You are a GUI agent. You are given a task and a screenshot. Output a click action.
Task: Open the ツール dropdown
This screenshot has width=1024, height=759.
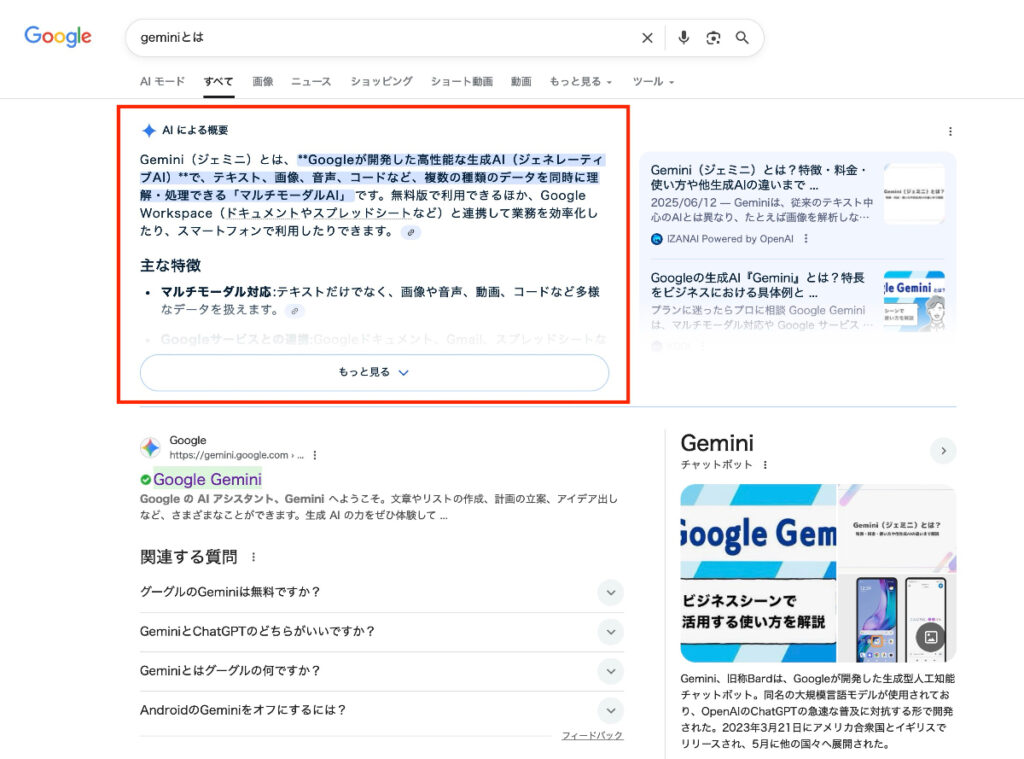coord(649,81)
